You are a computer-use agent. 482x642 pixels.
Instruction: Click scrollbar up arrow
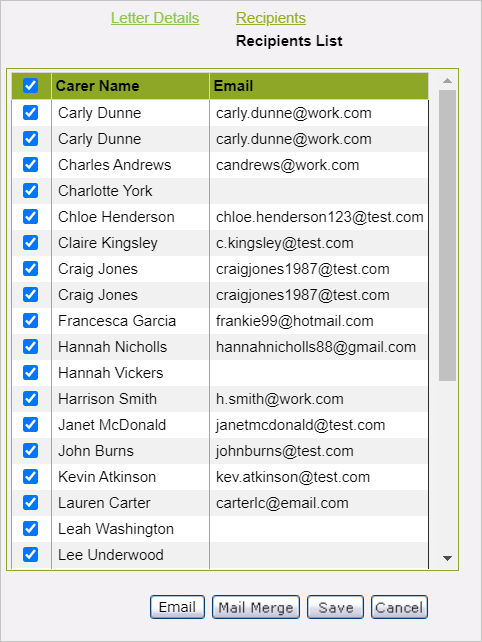tap(447, 81)
